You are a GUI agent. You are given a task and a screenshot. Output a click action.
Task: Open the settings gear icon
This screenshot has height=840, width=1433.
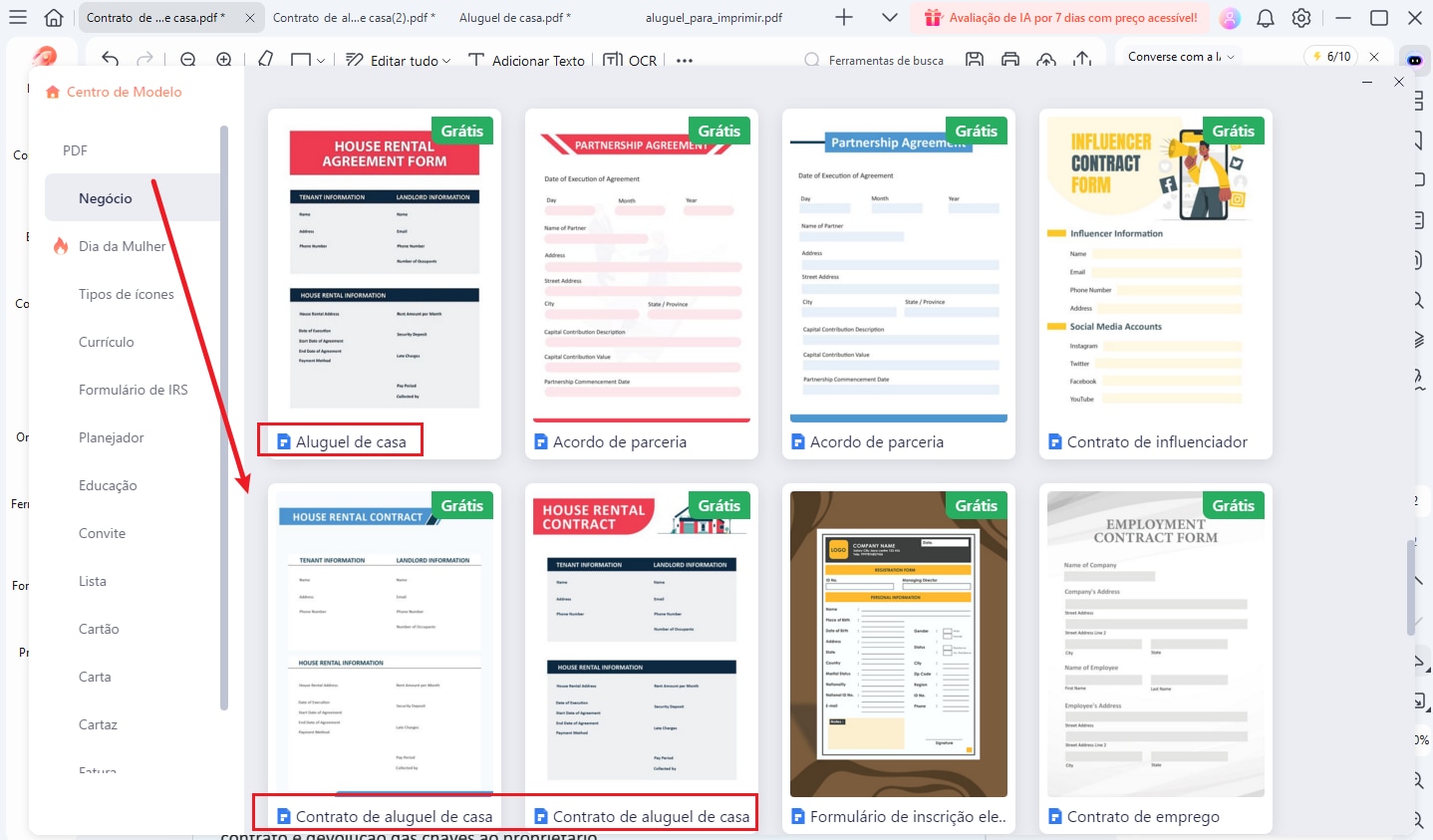coord(1300,18)
